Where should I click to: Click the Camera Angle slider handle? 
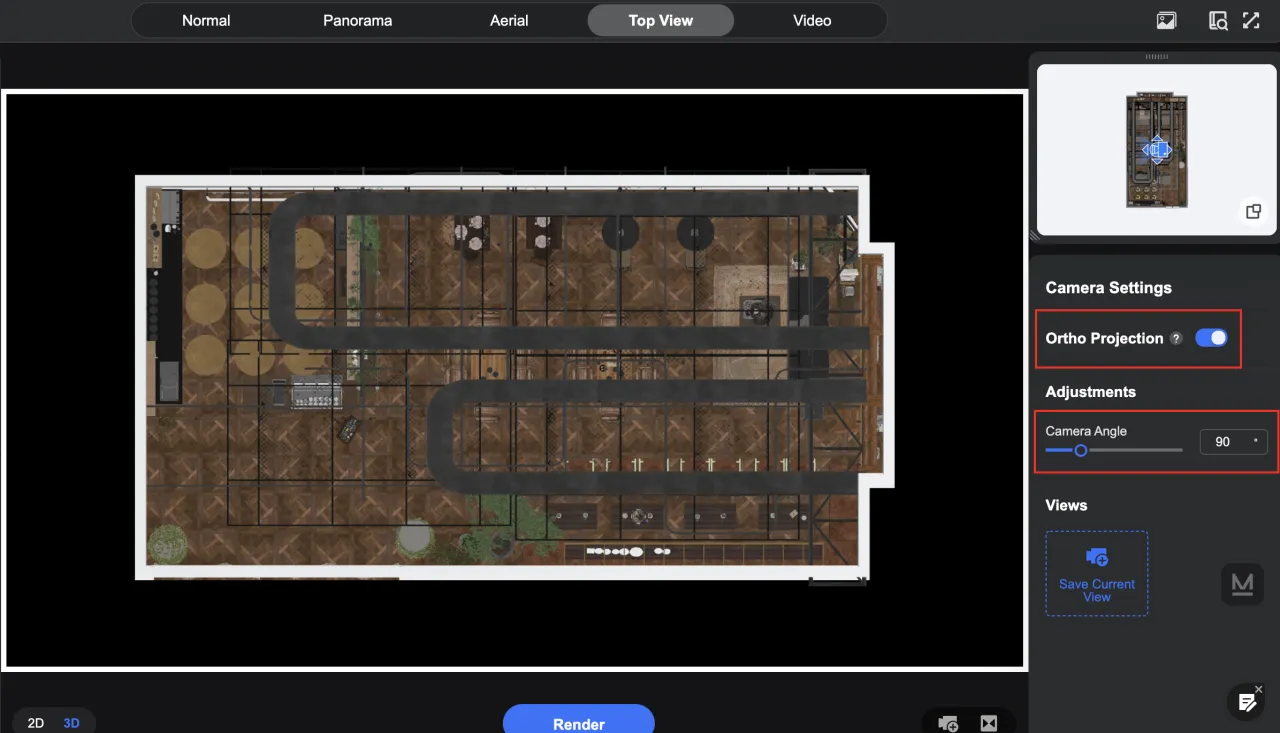(1081, 450)
